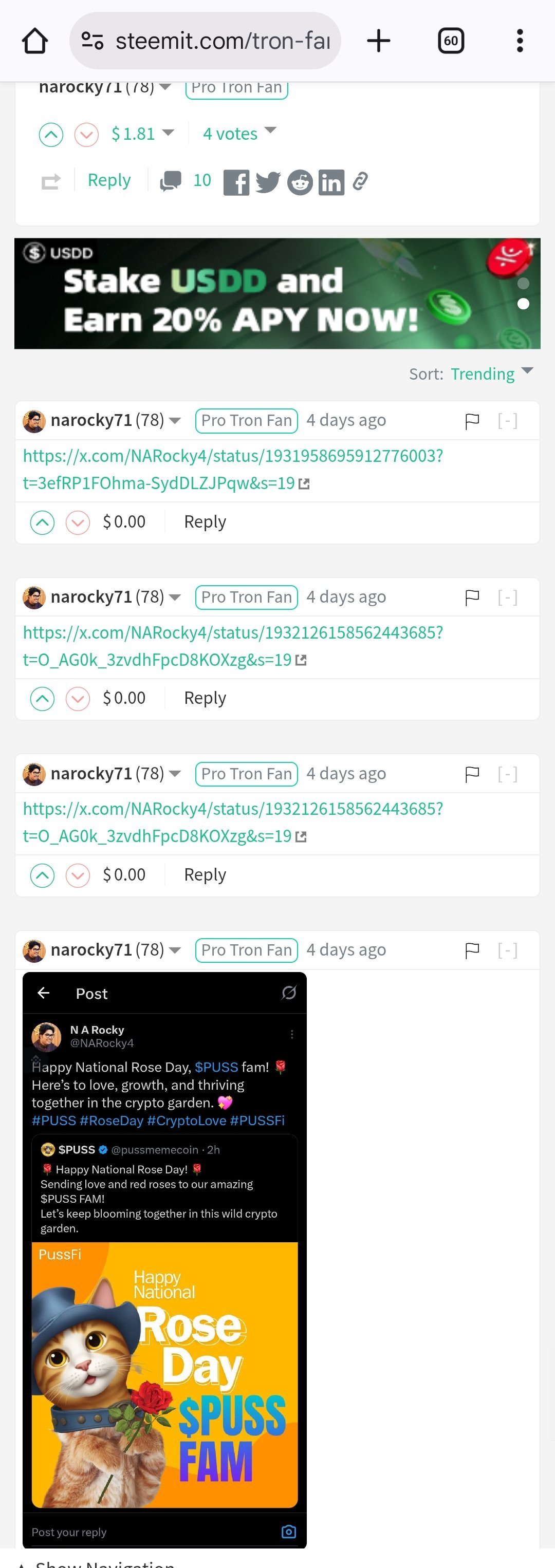Collapse the first comment with [-]

point(507,421)
